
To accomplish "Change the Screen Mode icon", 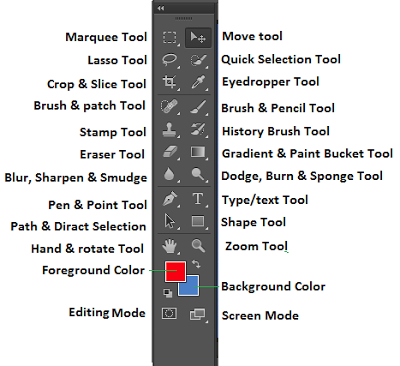I will [197, 314].
